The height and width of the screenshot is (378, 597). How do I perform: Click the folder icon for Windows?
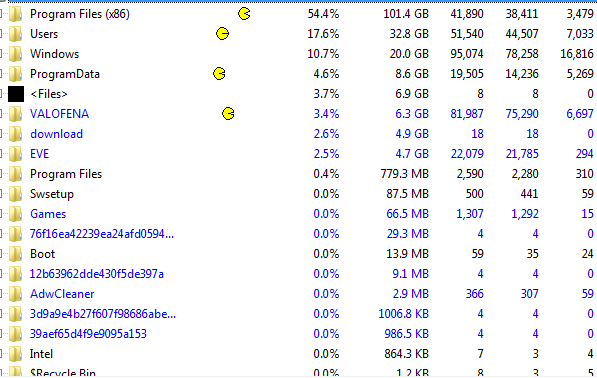click(15, 54)
